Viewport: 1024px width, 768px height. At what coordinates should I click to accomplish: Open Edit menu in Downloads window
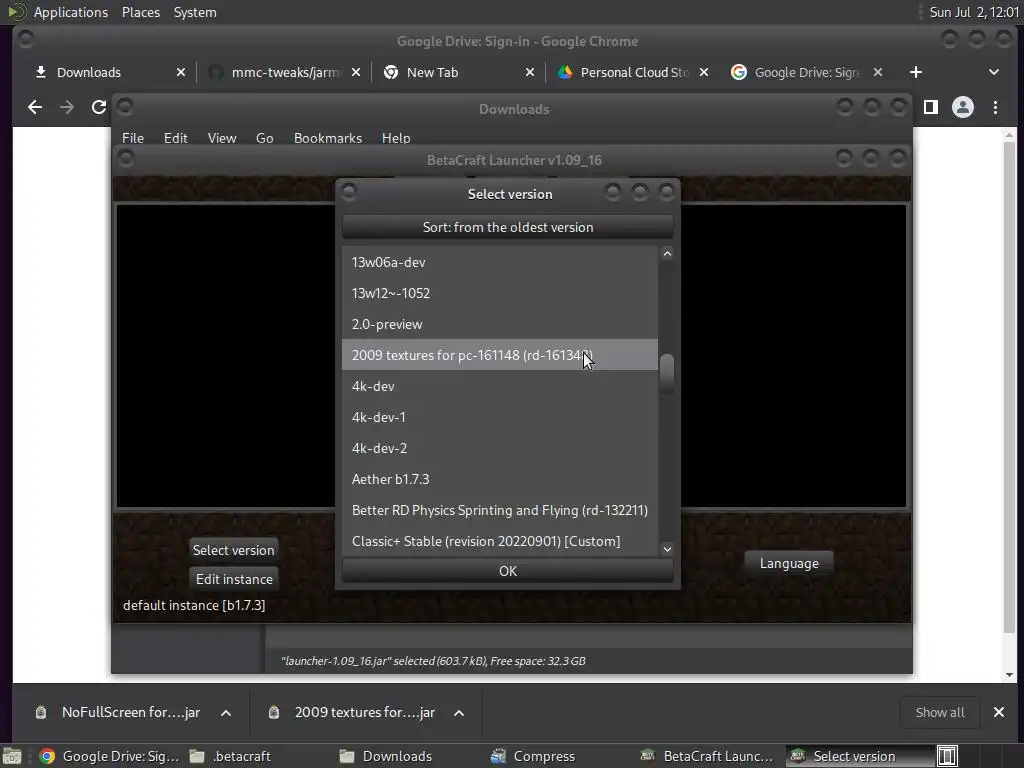[175, 138]
